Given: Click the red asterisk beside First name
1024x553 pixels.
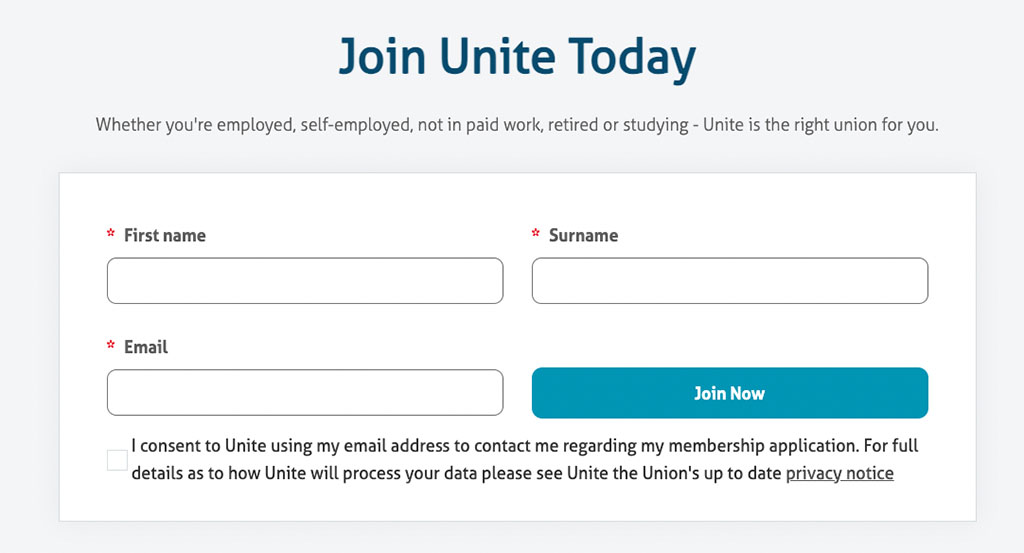Looking at the screenshot, I should 110,233.
